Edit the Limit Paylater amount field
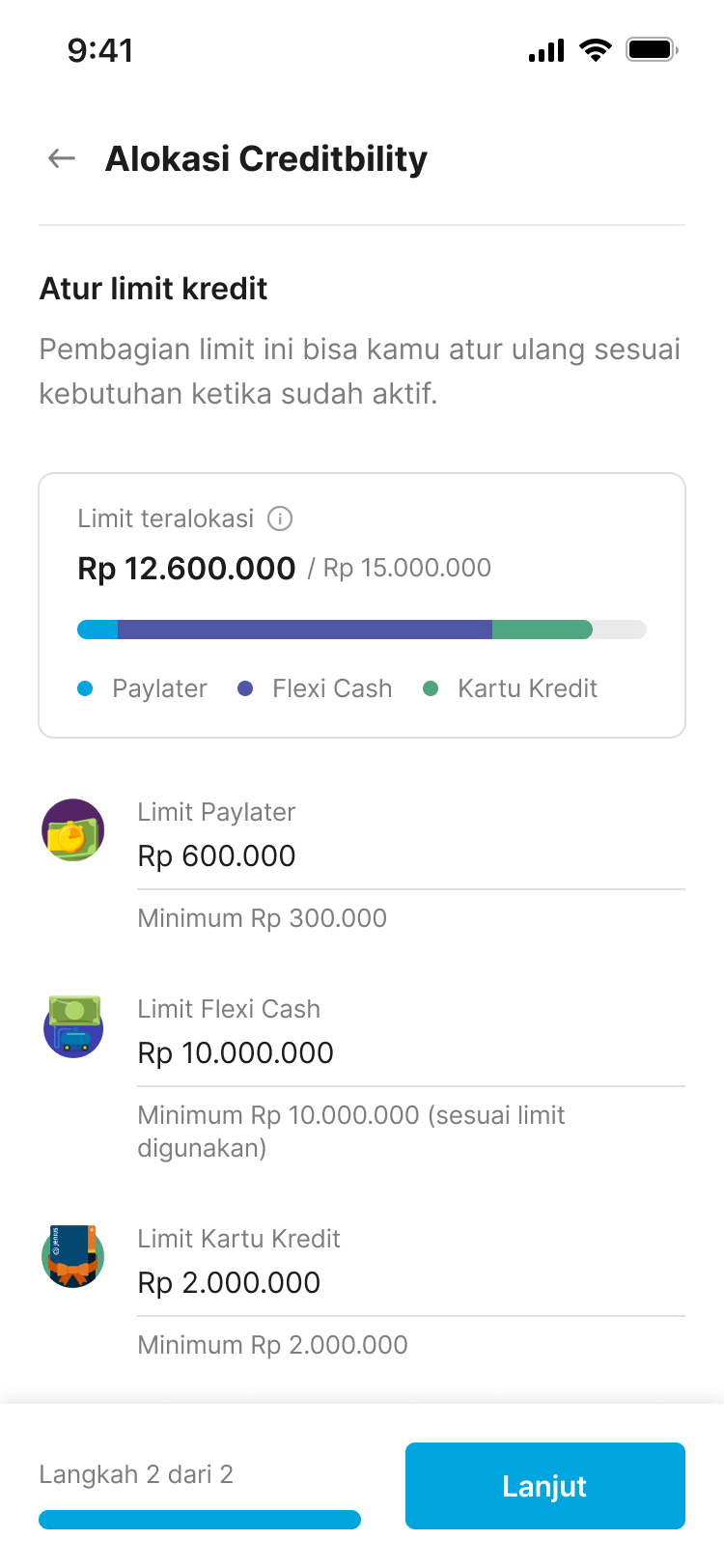Image resolution: width=724 pixels, height=1568 pixels. click(410, 856)
